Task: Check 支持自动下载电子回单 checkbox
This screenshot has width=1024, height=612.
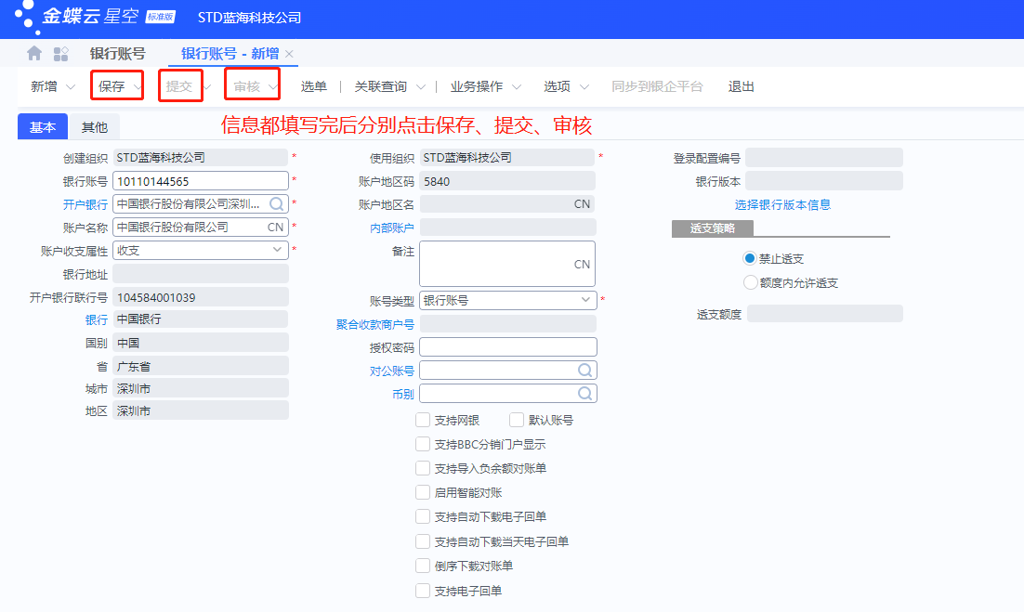Action: tap(423, 517)
